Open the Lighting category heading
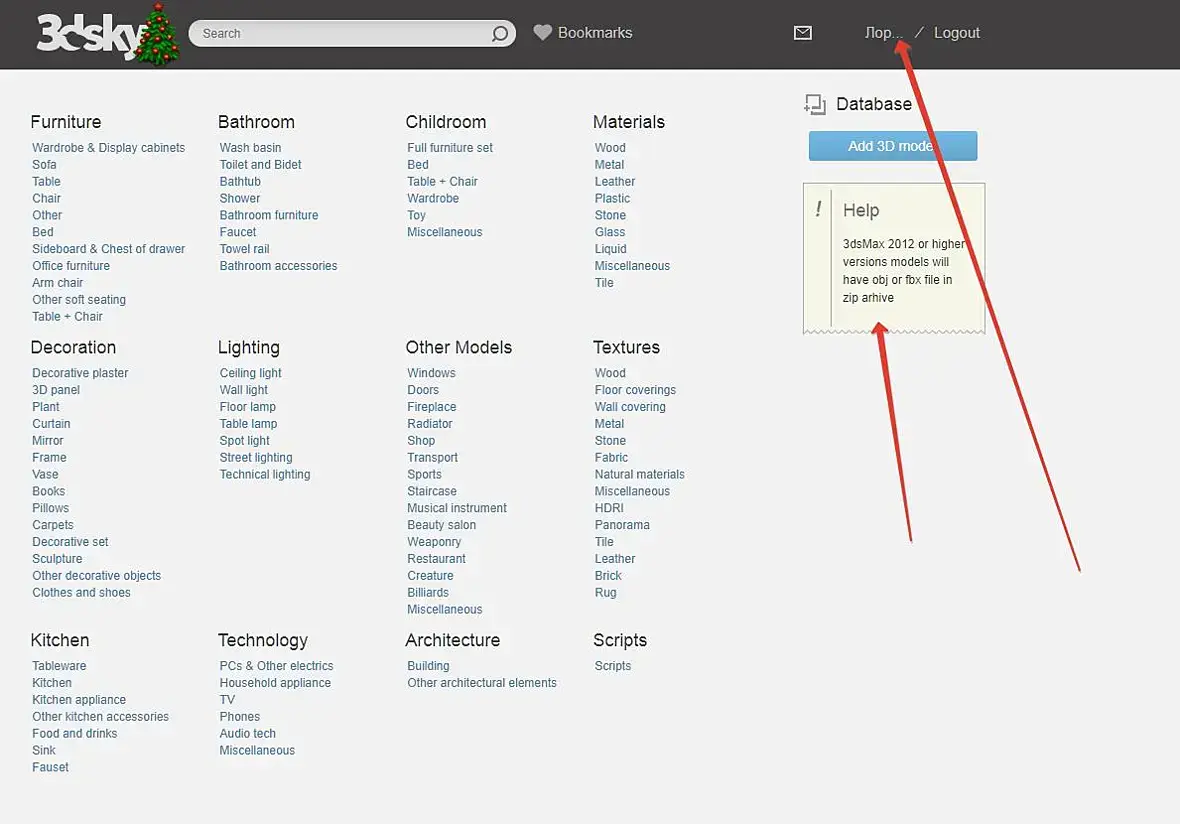Viewport: 1180px width, 824px height. click(248, 348)
